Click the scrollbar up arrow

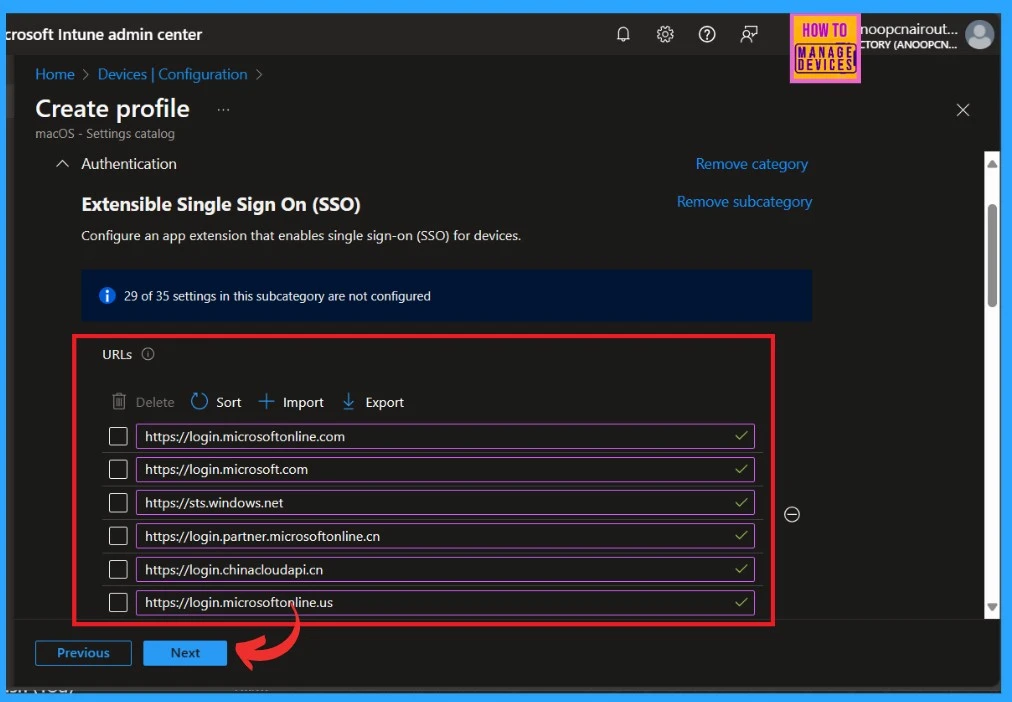[992, 164]
